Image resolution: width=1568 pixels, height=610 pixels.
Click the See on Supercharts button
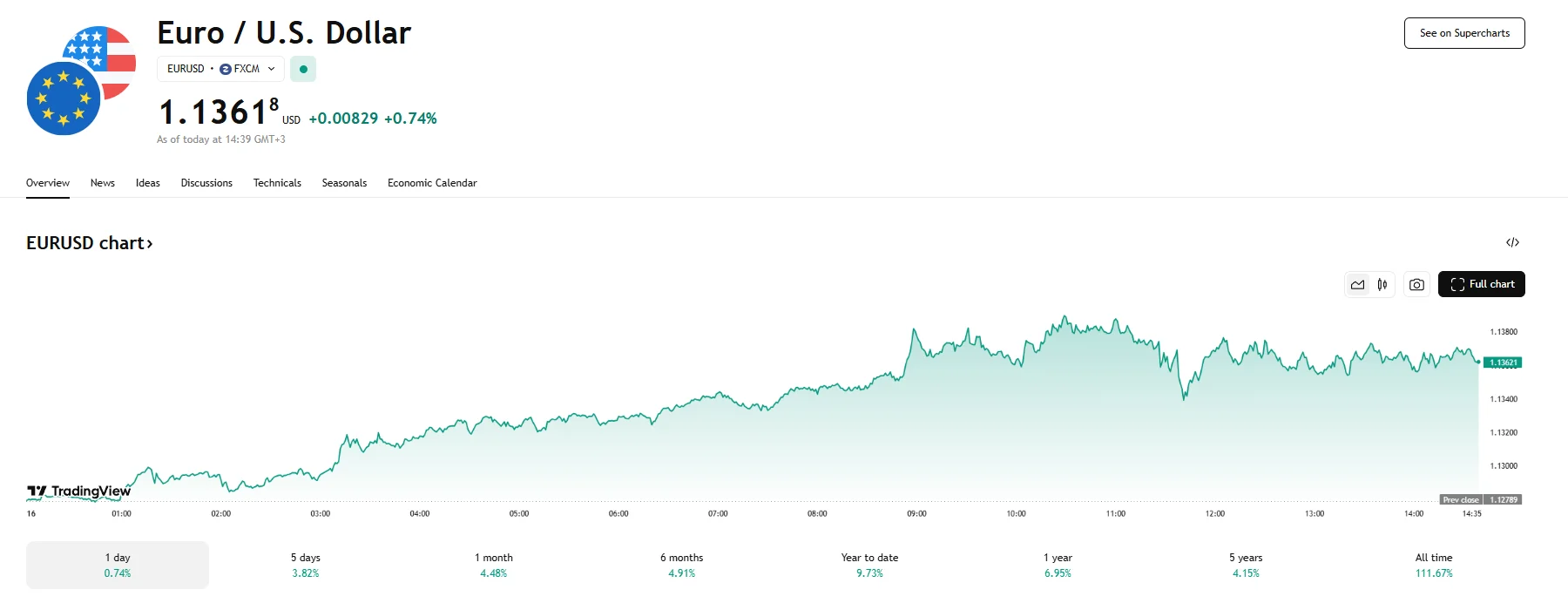pos(1464,33)
